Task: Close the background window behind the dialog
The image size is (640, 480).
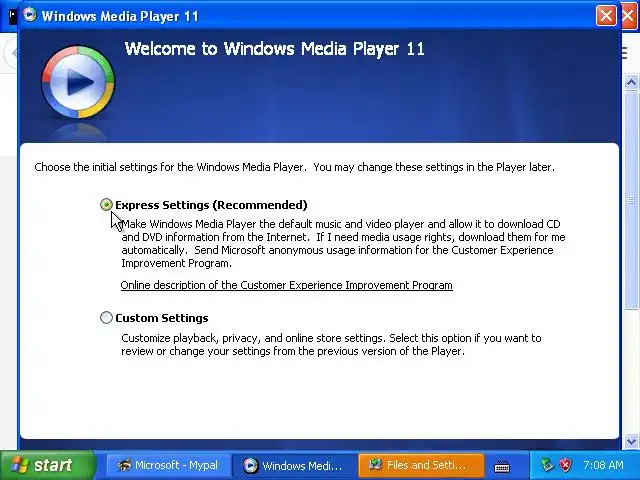Action: (631, 16)
